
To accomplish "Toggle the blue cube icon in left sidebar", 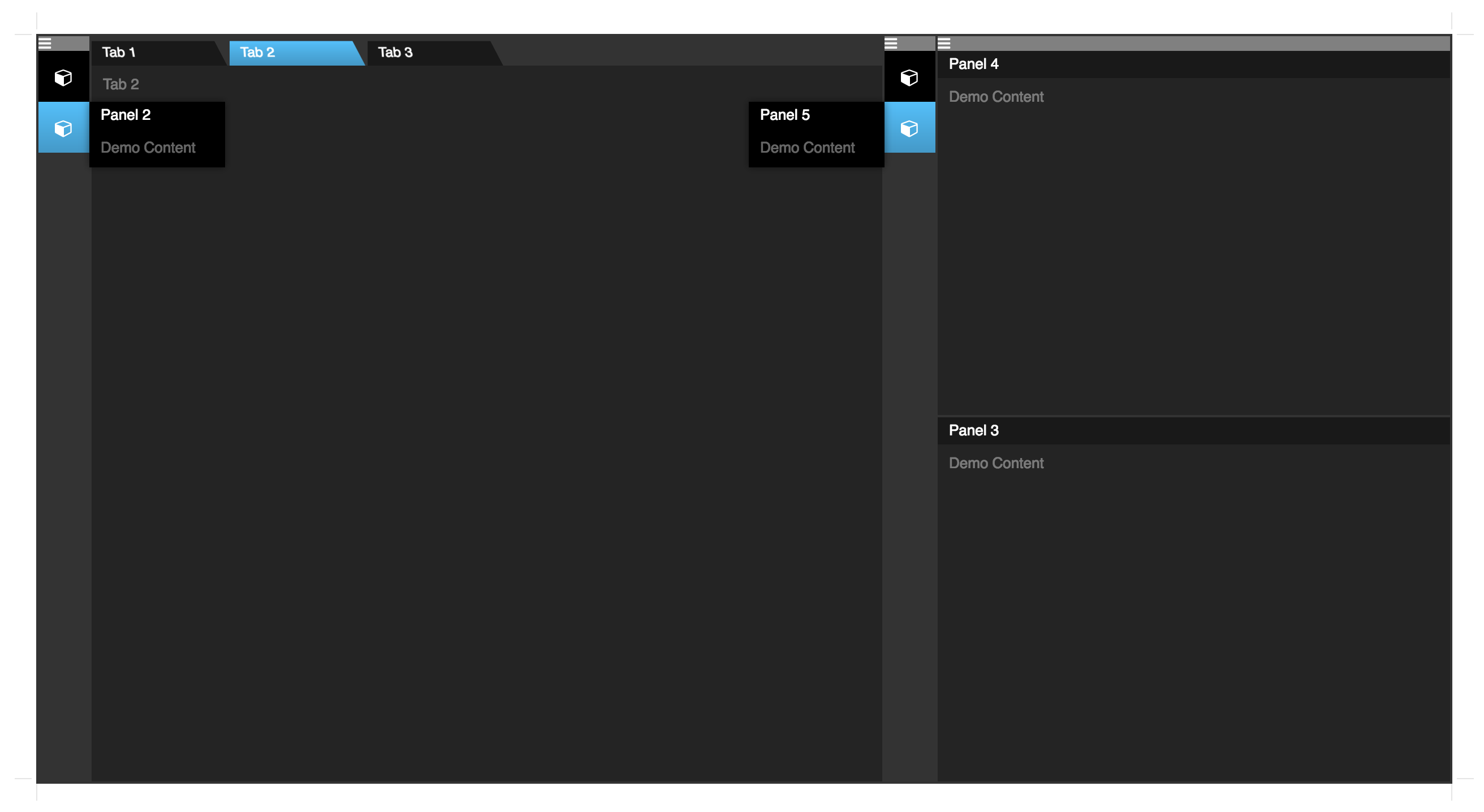I will coord(63,128).
